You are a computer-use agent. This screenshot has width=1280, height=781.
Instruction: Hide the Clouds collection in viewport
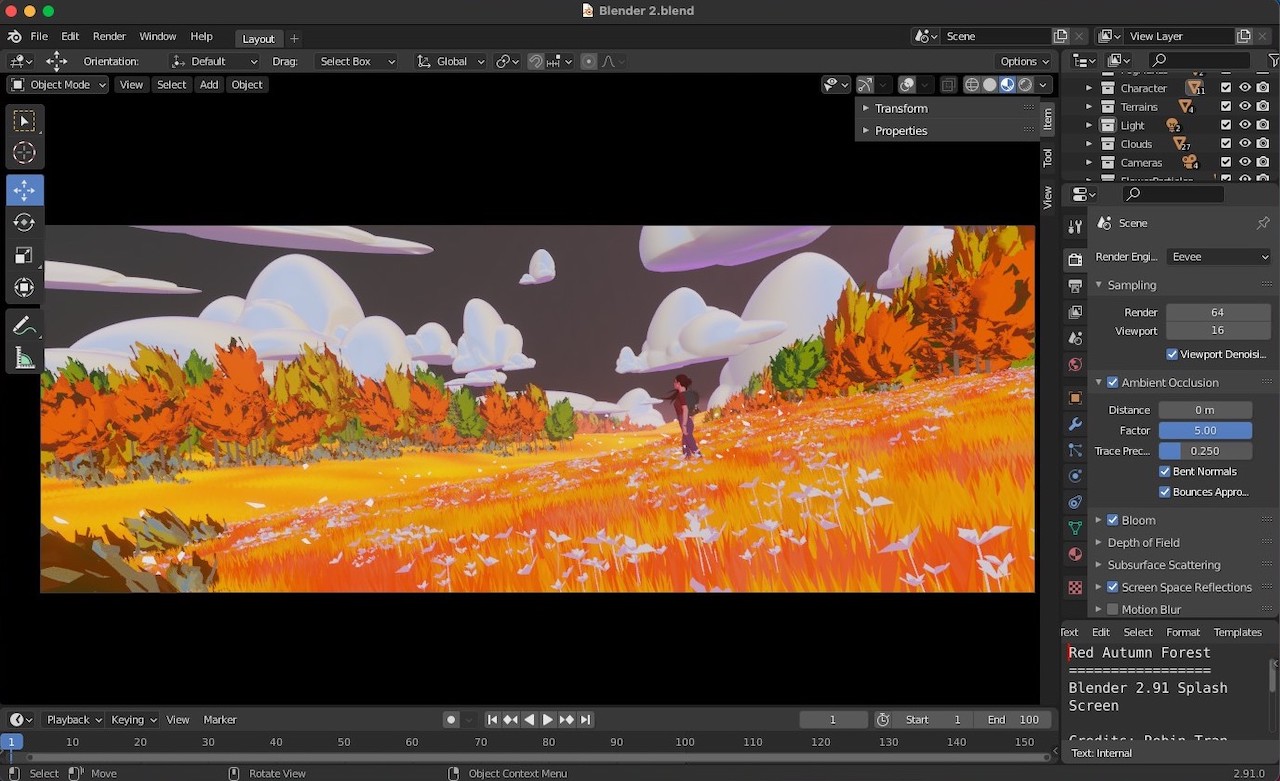pos(1245,143)
